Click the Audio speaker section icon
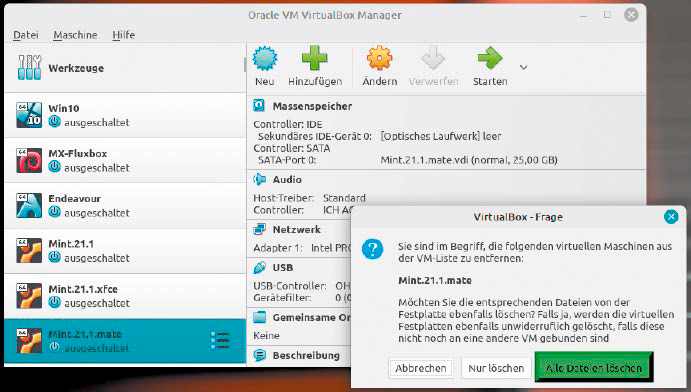The width and height of the screenshot is (691, 392). click(260, 179)
